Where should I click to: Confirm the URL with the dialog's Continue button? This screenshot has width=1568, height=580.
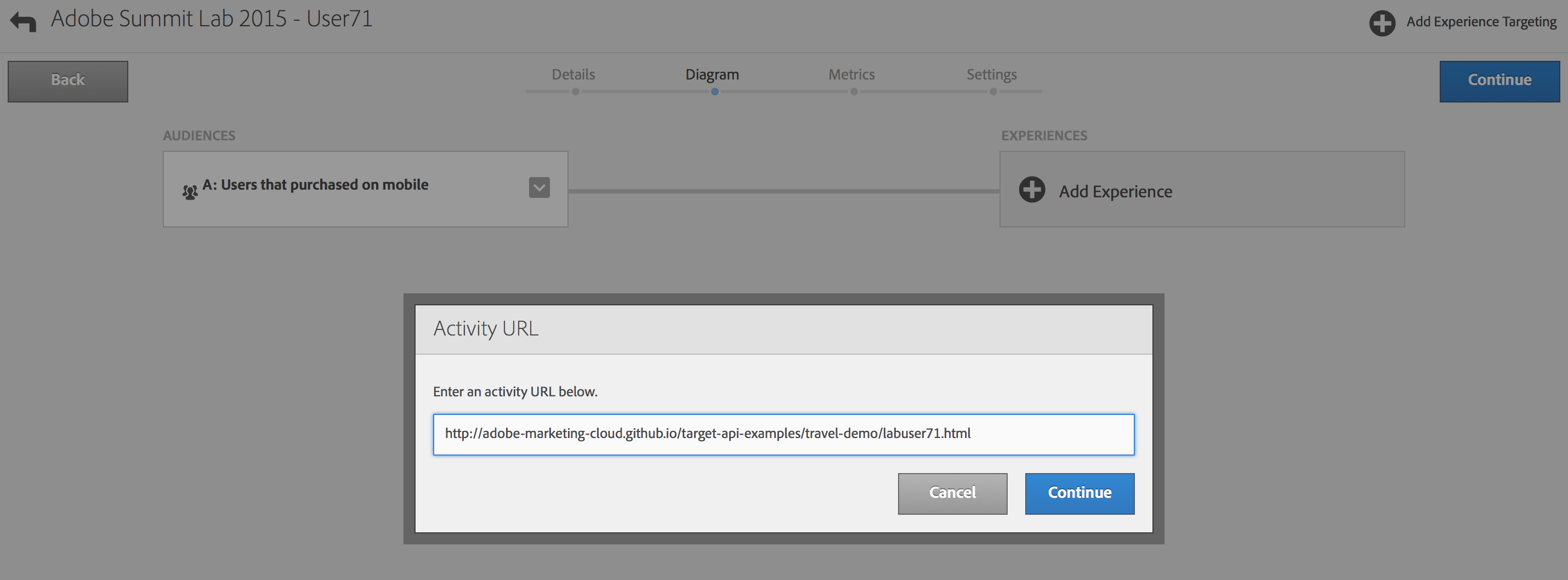click(1079, 493)
